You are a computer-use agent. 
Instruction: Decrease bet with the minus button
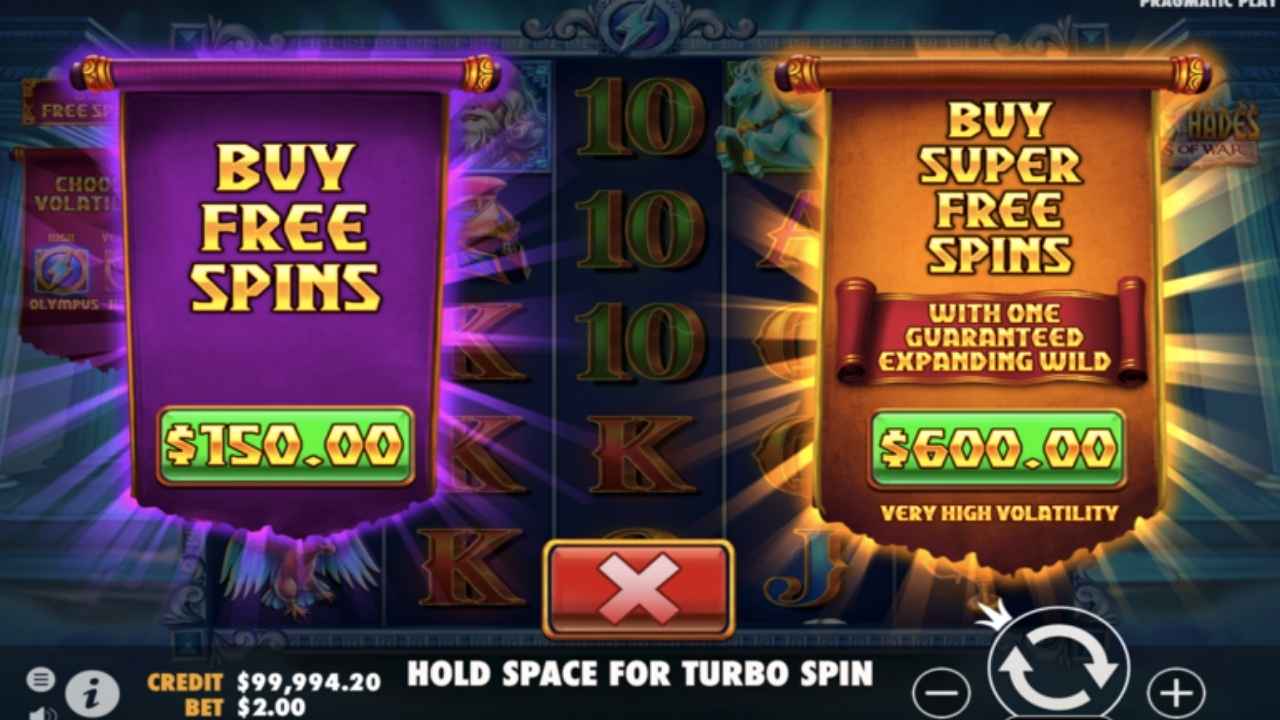941,692
